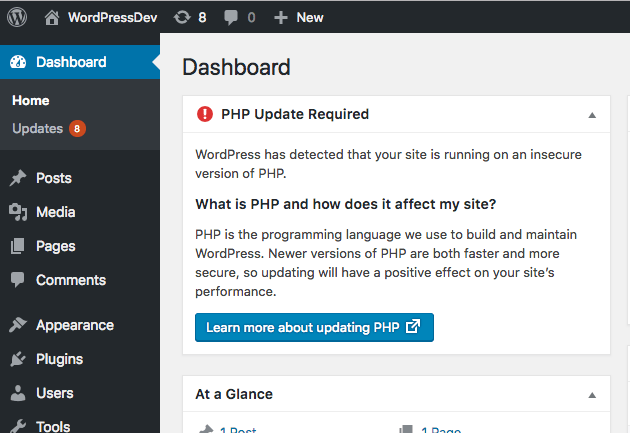The height and width of the screenshot is (433, 630).
Task: Click the Users person icon
Action: pos(18,393)
